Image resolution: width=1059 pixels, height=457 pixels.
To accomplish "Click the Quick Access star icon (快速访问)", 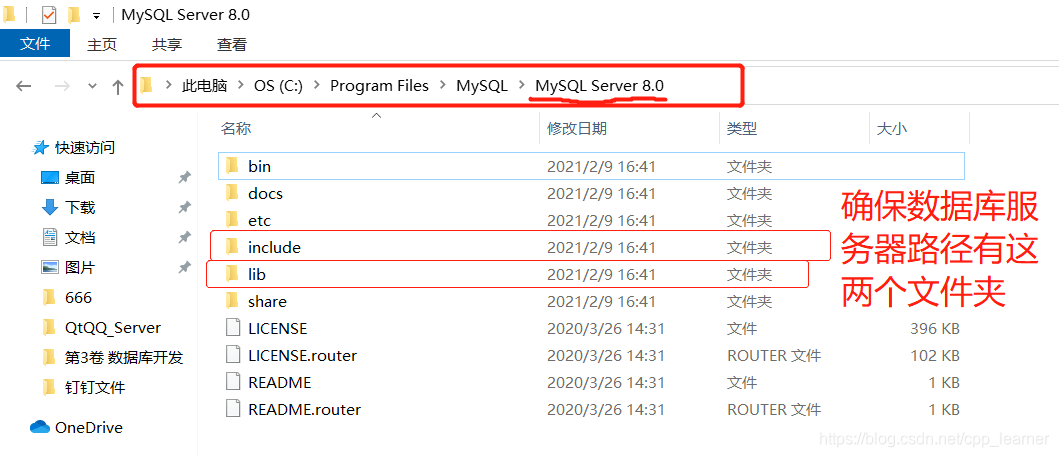I will (41, 148).
